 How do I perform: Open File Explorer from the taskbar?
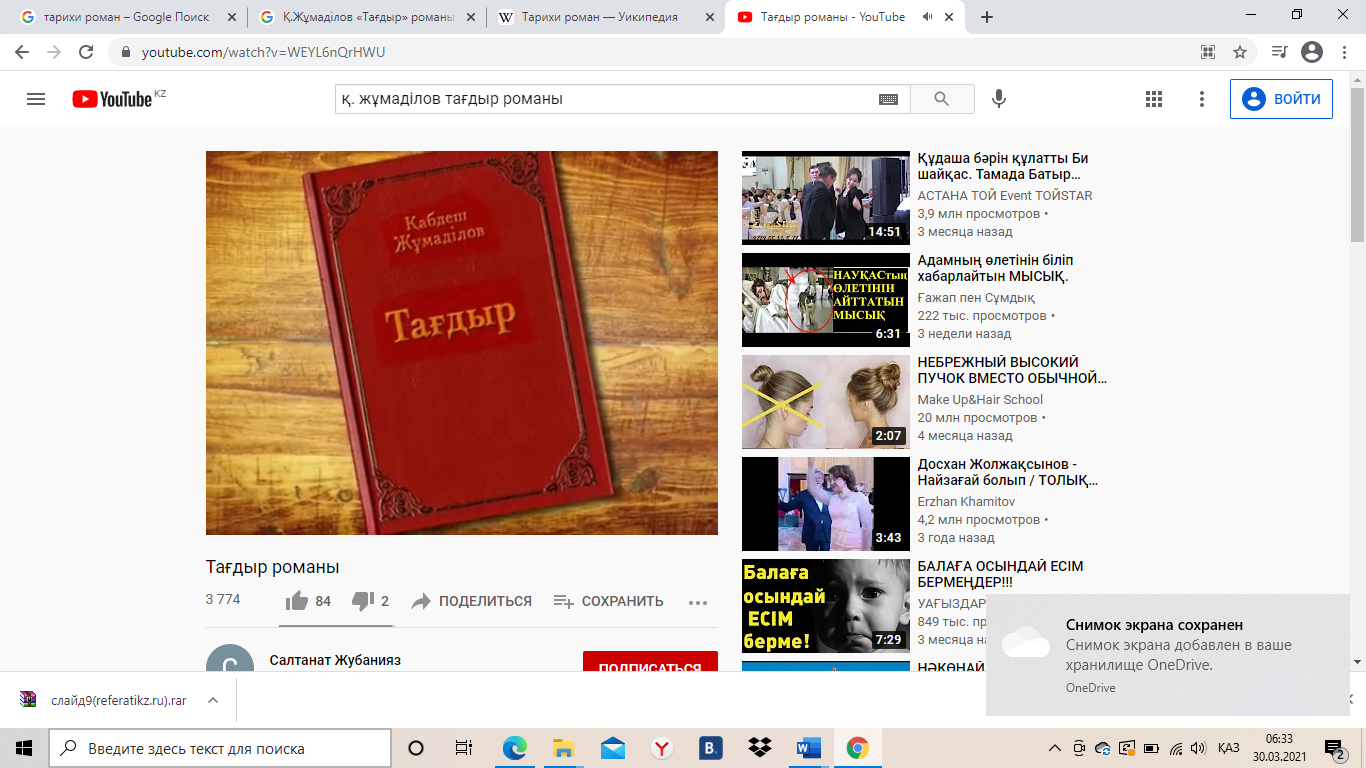click(564, 748)
